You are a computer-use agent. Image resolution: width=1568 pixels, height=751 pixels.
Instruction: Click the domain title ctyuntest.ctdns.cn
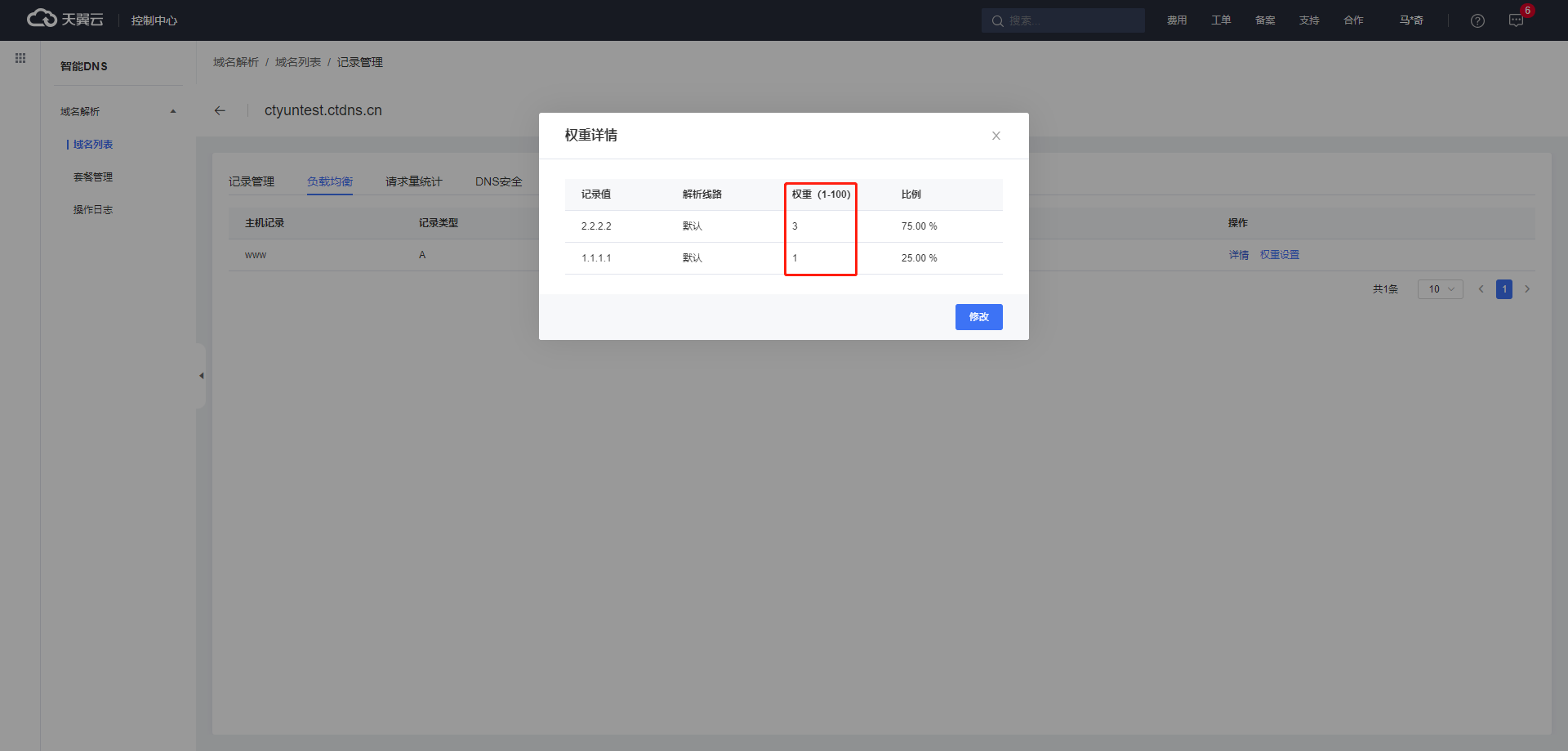coord(323,110)
